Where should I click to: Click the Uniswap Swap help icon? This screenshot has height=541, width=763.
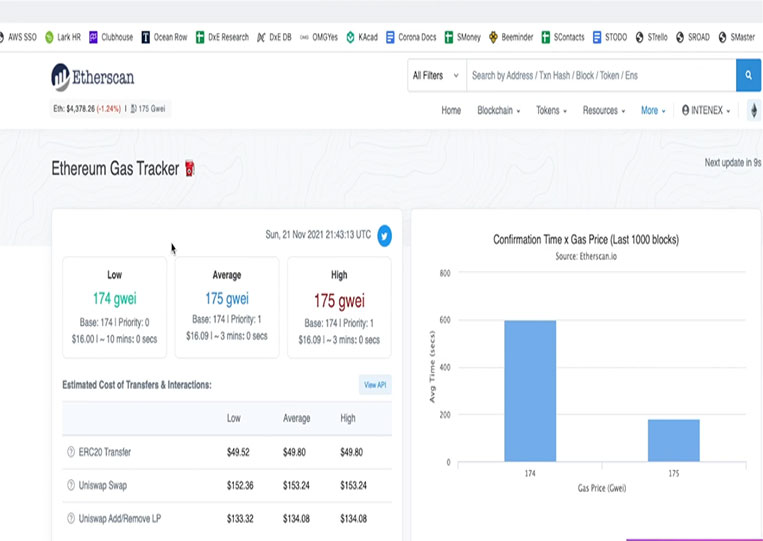point(71,485)
